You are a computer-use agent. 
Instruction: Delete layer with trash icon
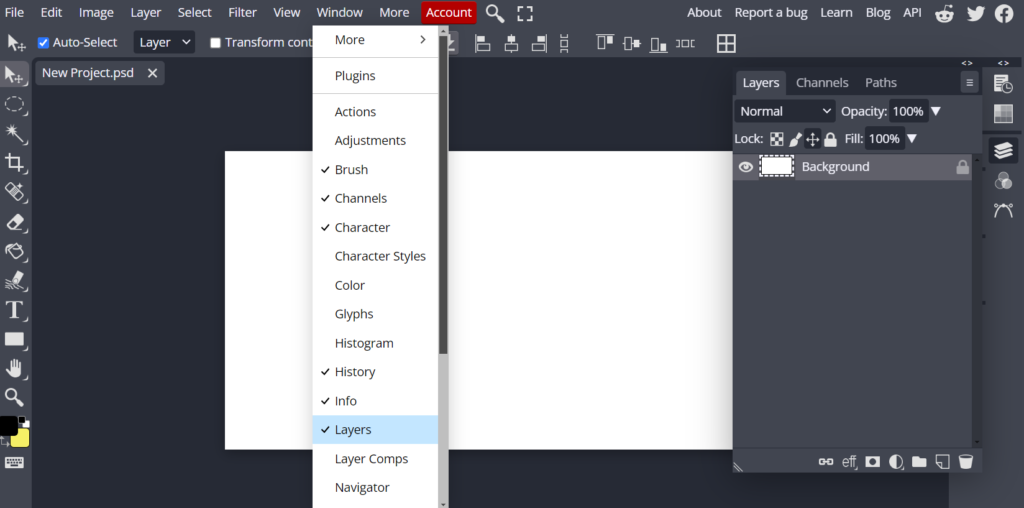click(966, 462)
